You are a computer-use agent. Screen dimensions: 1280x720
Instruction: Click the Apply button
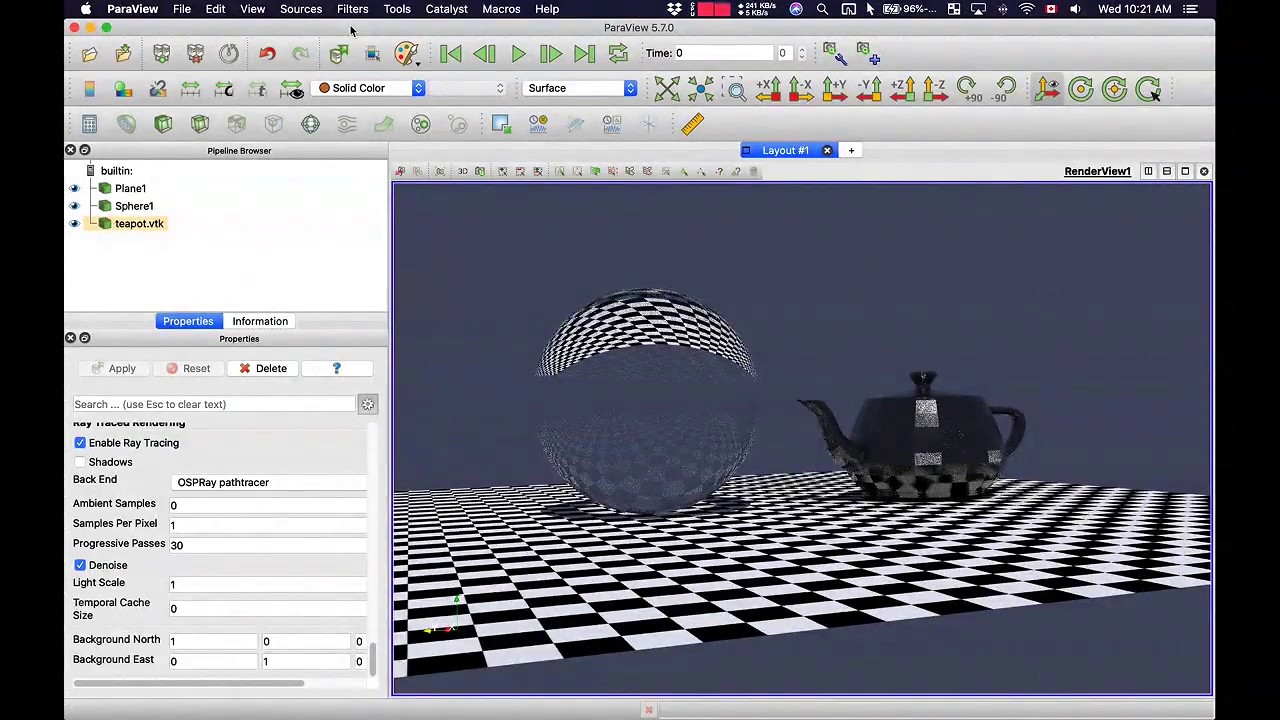(x=113, y=368)
